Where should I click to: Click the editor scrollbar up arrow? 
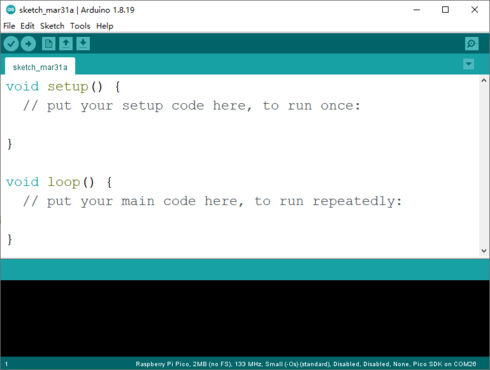(484, 80)
